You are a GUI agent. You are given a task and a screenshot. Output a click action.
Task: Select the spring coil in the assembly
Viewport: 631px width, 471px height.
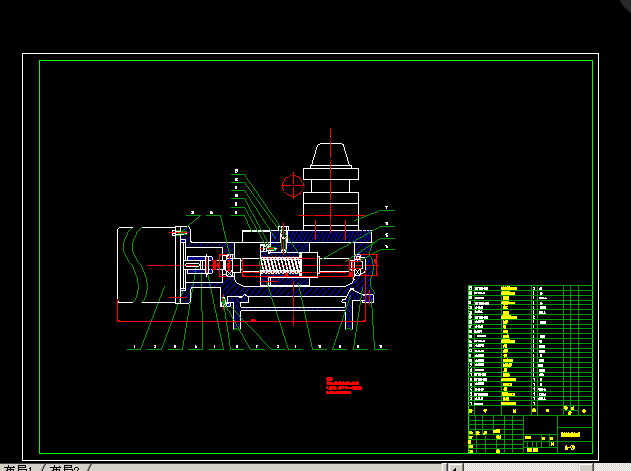coord(280,265)
